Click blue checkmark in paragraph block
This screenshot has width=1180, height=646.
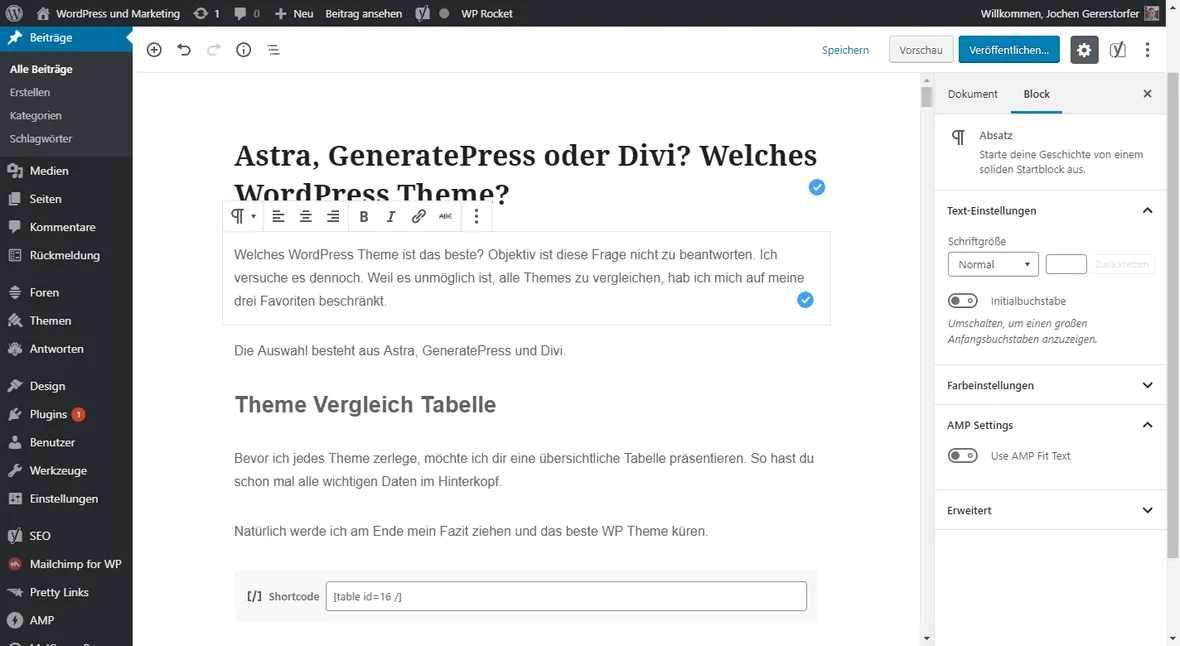tap(805, 300)
